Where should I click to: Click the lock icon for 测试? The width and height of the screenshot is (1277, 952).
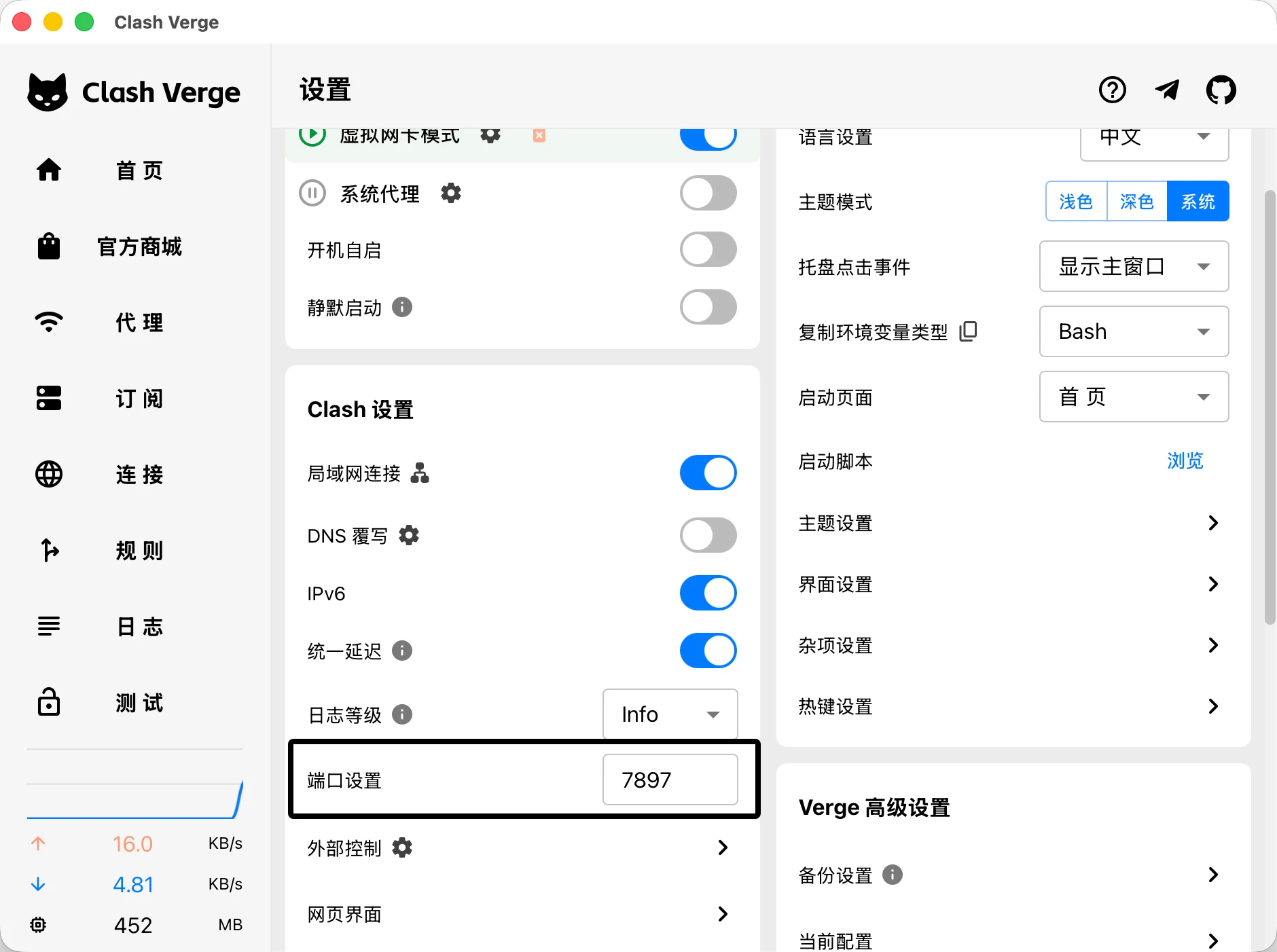49,702
